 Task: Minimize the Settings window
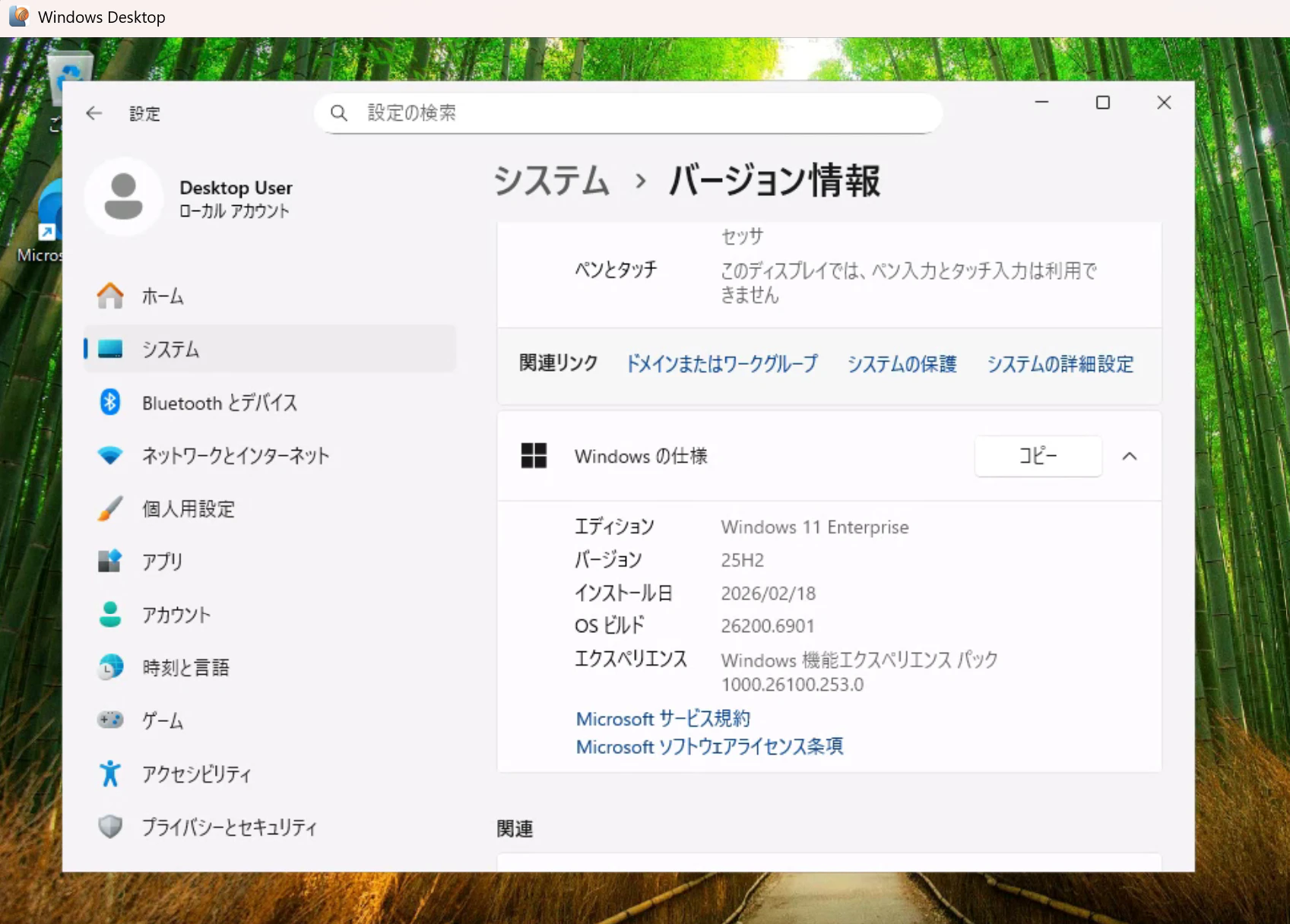(1042, 103)
